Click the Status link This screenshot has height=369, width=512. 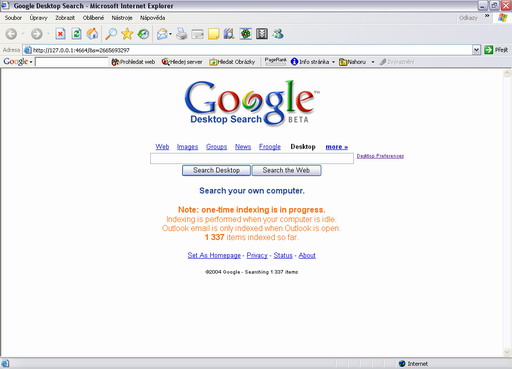pyautogui.click(x=283, y=255)
